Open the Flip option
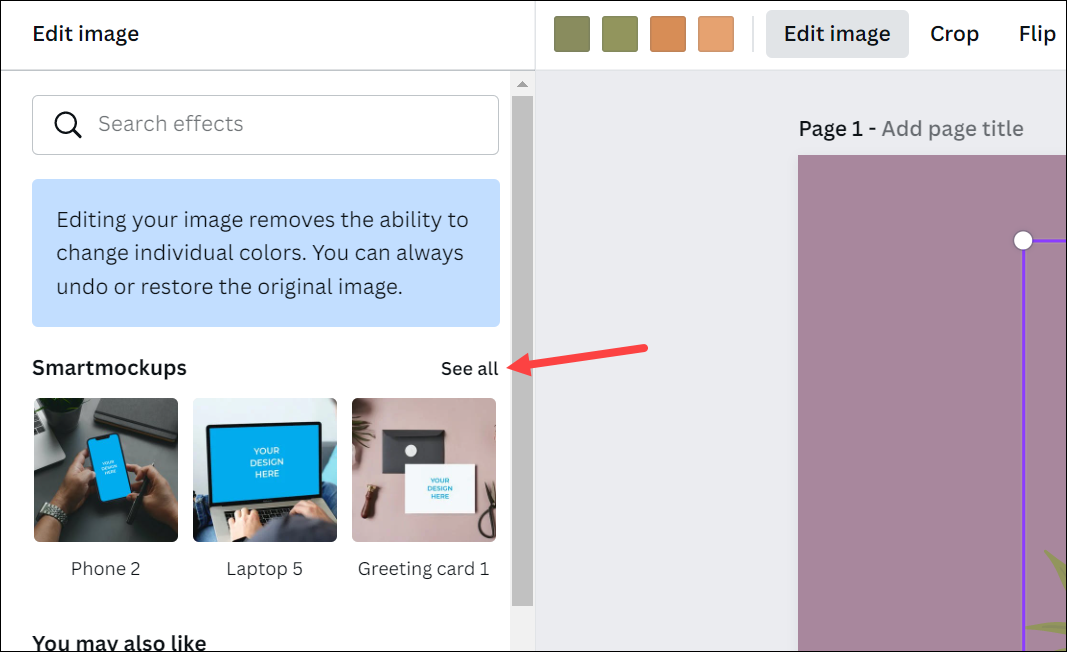Viewport: 1067px width, 652px height. (x=1037, y=34)
